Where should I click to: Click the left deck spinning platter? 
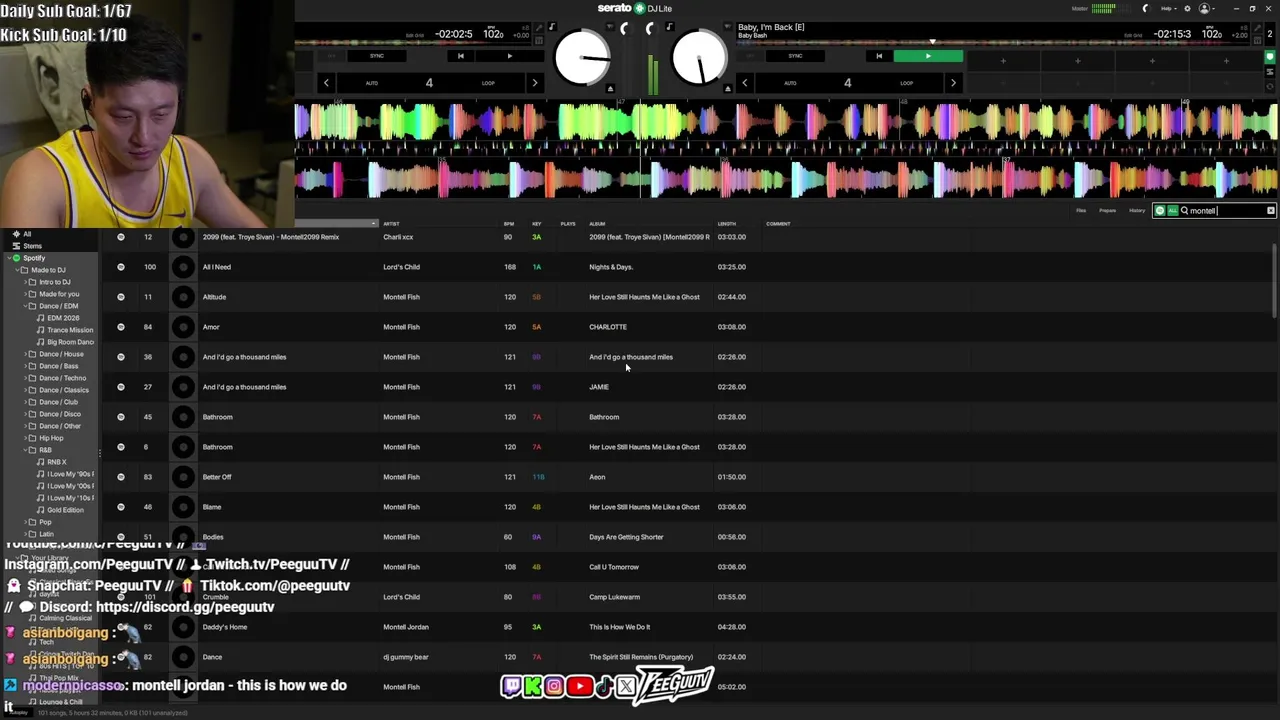point(582,58)
